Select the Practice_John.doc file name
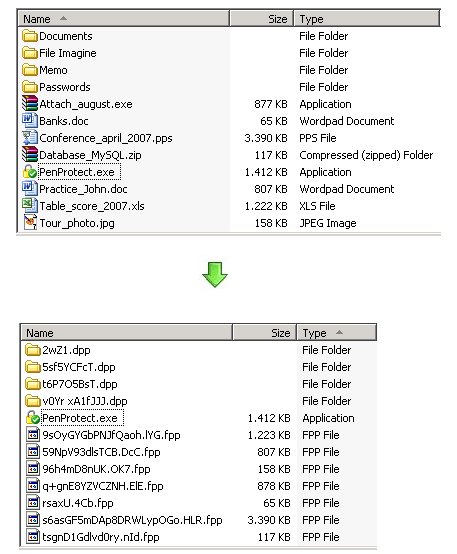 [83, 189]
